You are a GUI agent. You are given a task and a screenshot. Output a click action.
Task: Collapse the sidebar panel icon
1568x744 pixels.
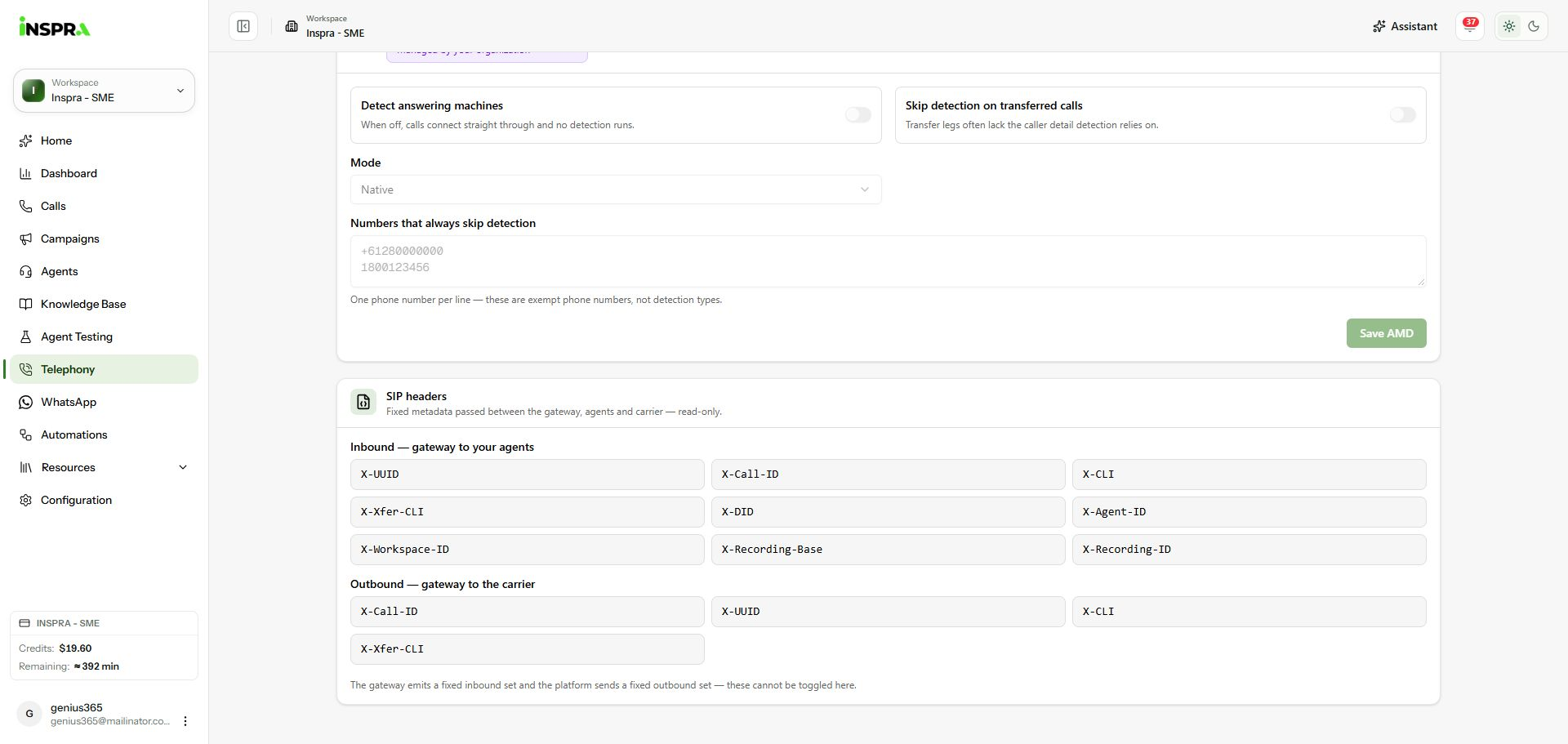coord(243,26)
